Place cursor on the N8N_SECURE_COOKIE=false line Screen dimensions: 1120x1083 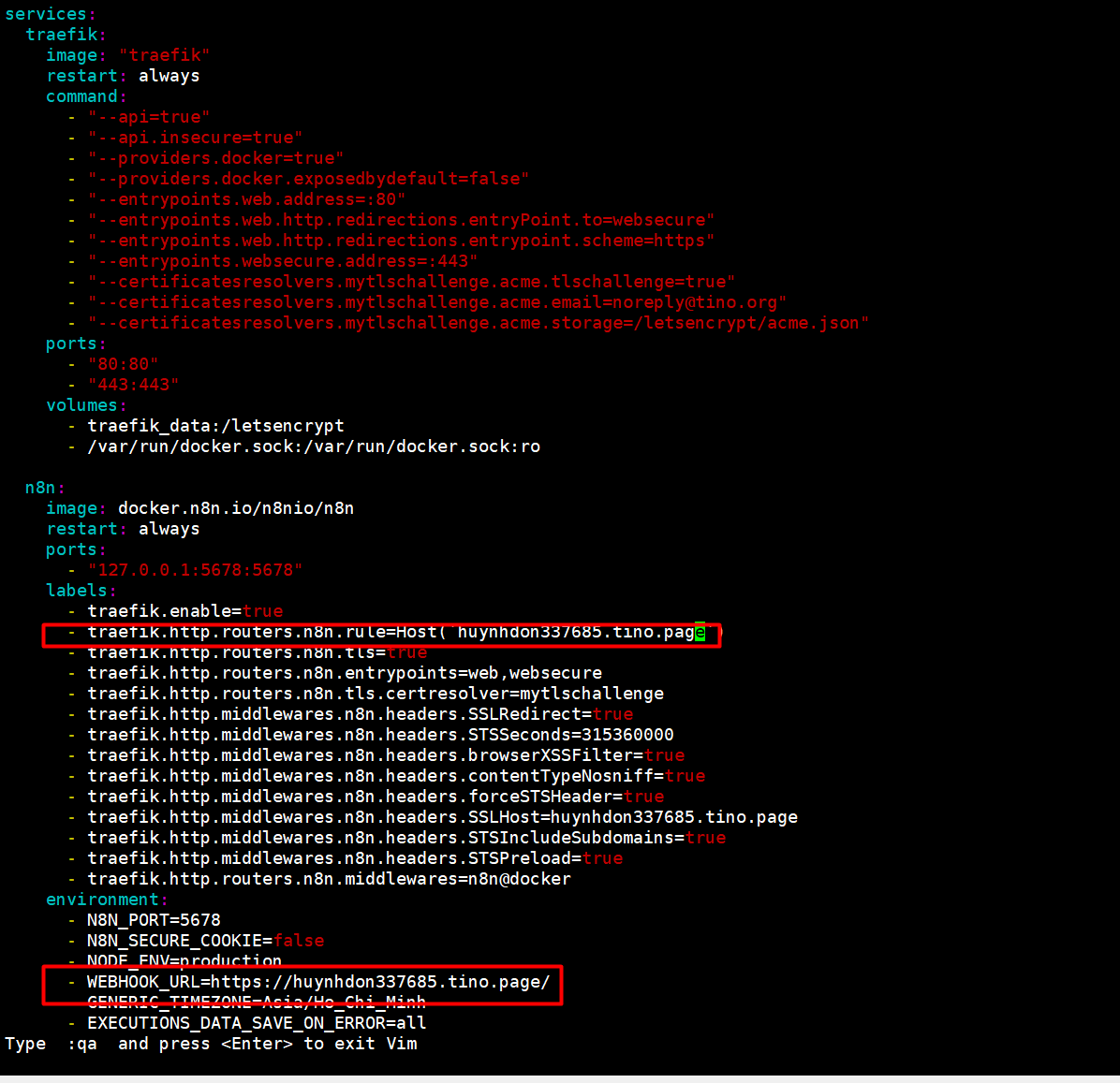[x=205, y=941]
